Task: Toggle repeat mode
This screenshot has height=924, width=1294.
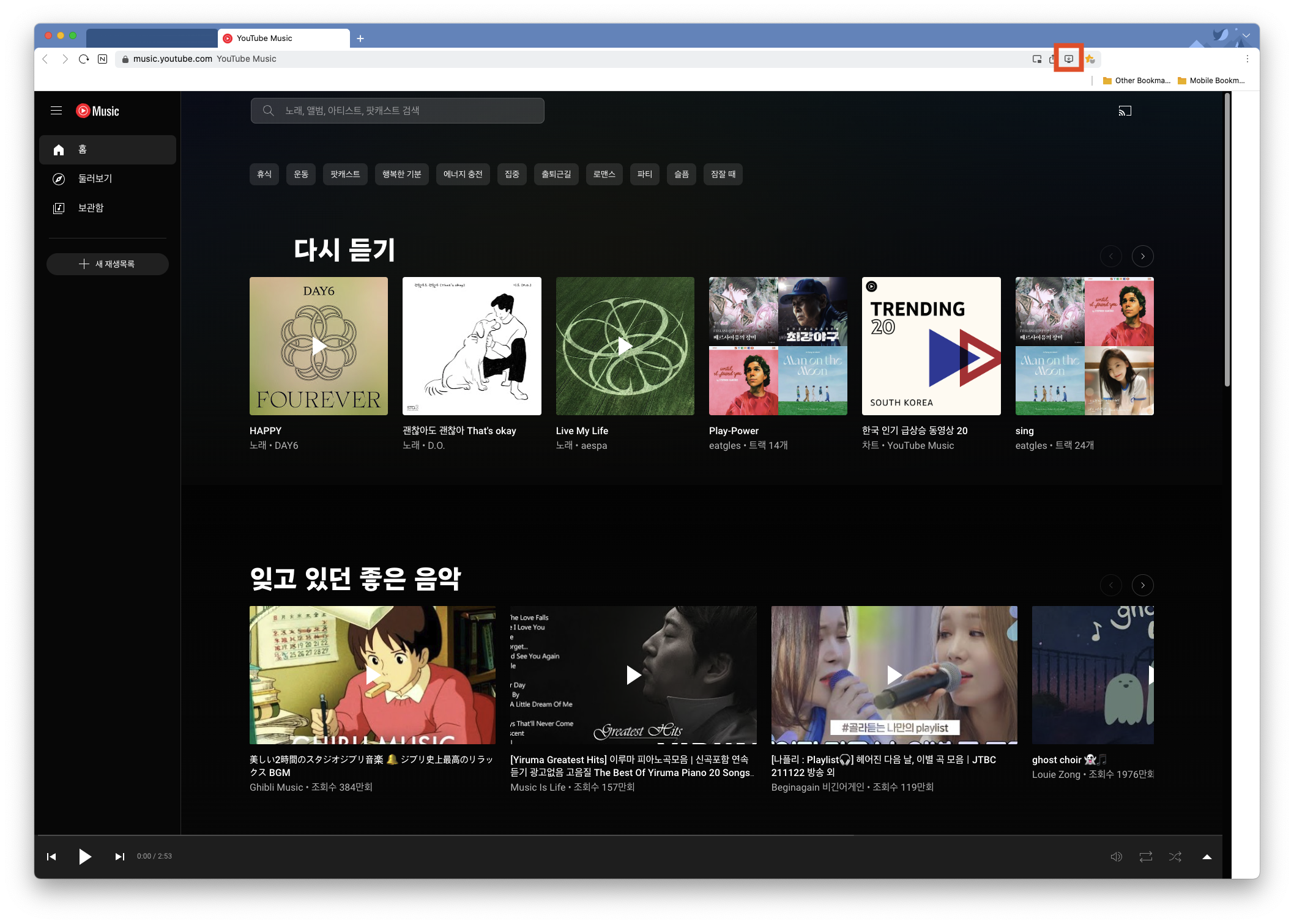Action: [1145, 857]
